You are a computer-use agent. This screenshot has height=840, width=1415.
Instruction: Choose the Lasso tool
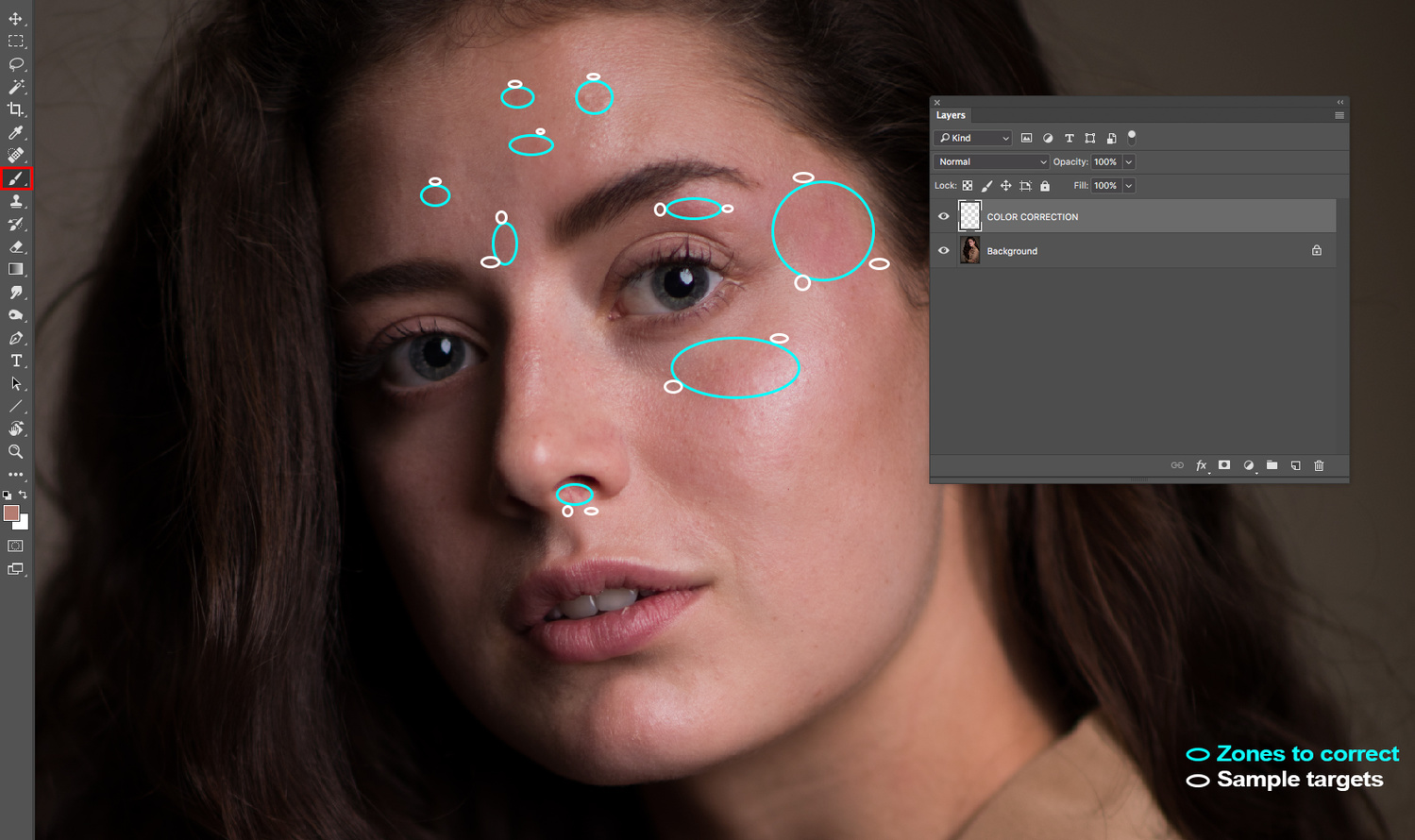(16, 64)
